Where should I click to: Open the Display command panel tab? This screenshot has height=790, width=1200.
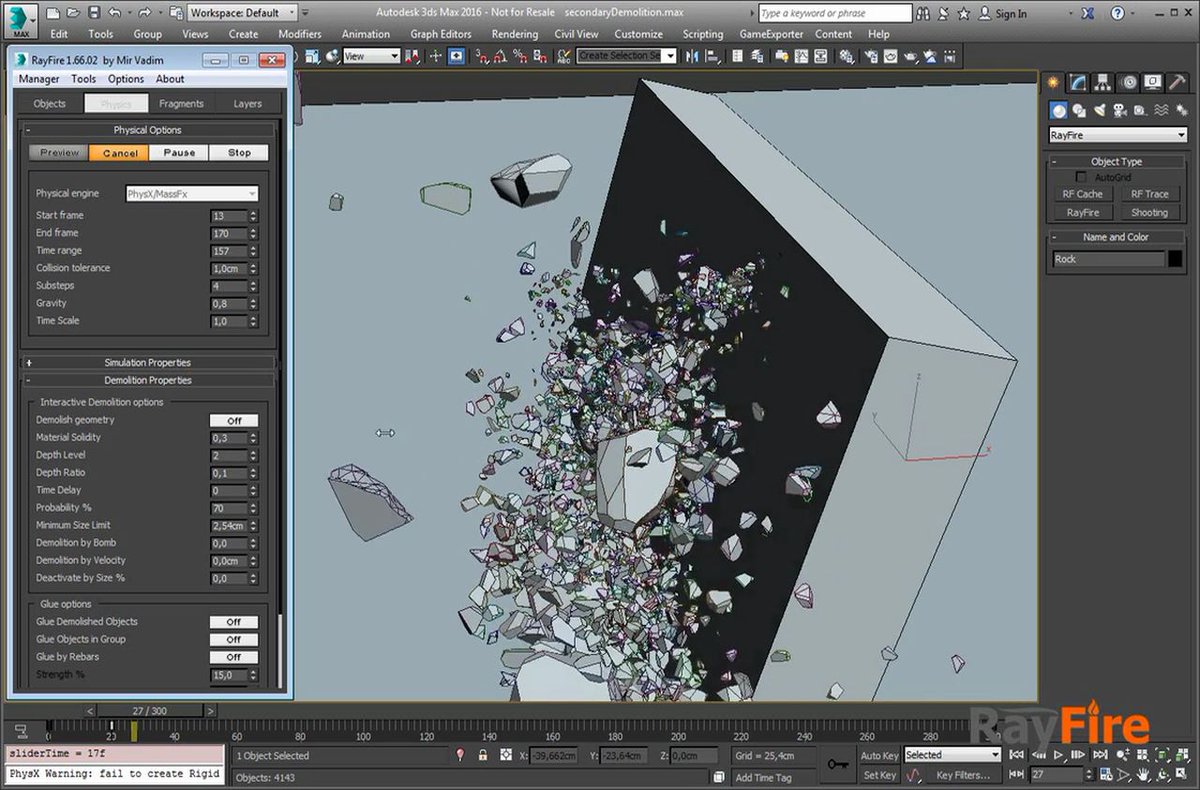tap(1153, 82)
